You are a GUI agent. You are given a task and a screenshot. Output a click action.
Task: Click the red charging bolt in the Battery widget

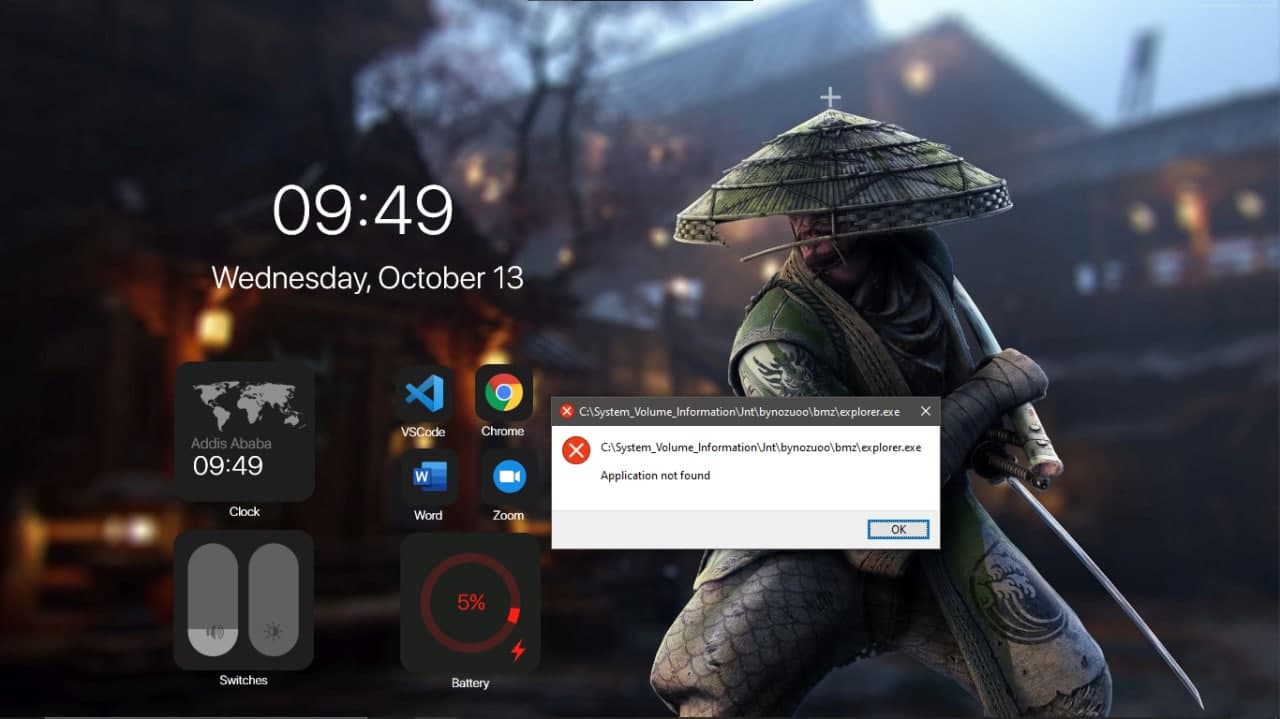tap(518, 651)
